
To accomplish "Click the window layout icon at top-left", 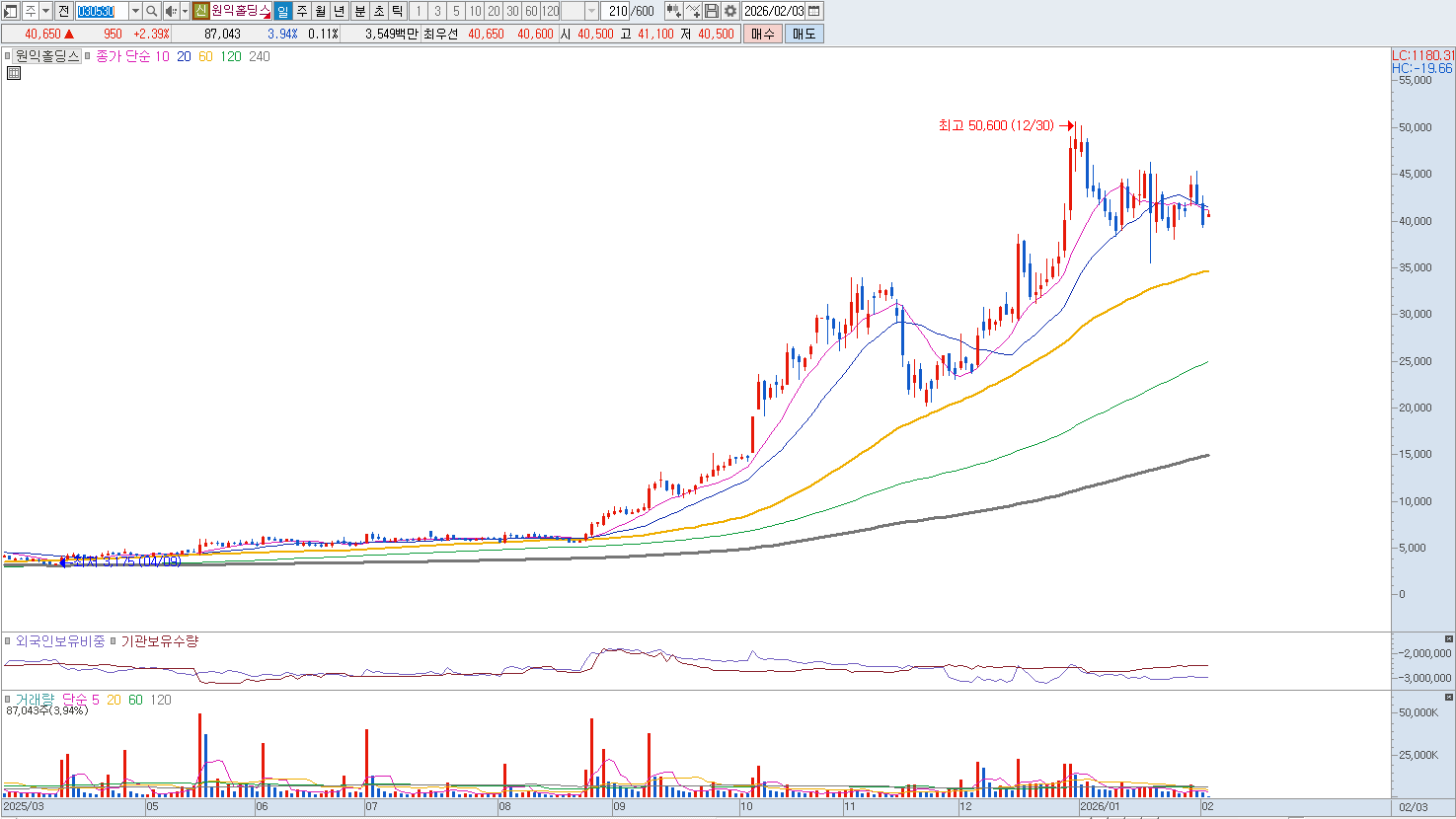I will tap(11, 11).
